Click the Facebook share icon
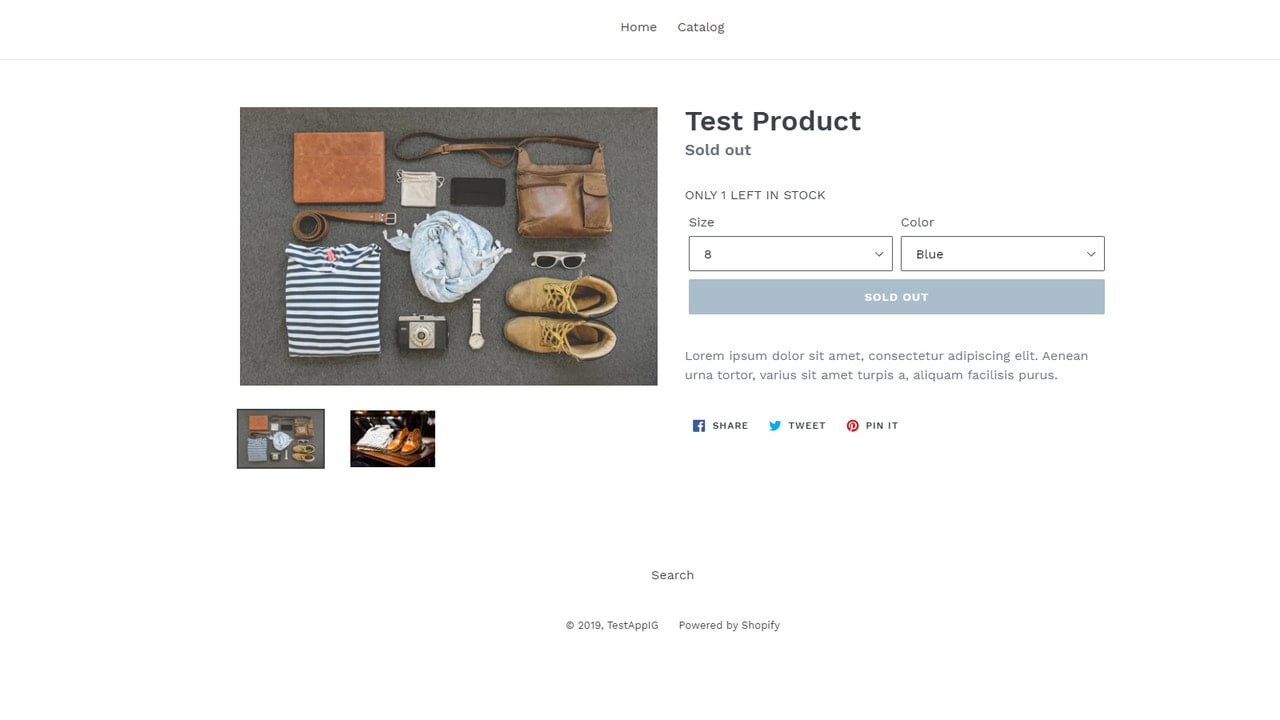The height and width of the screenshot is (720, 1280). (699, 426)
